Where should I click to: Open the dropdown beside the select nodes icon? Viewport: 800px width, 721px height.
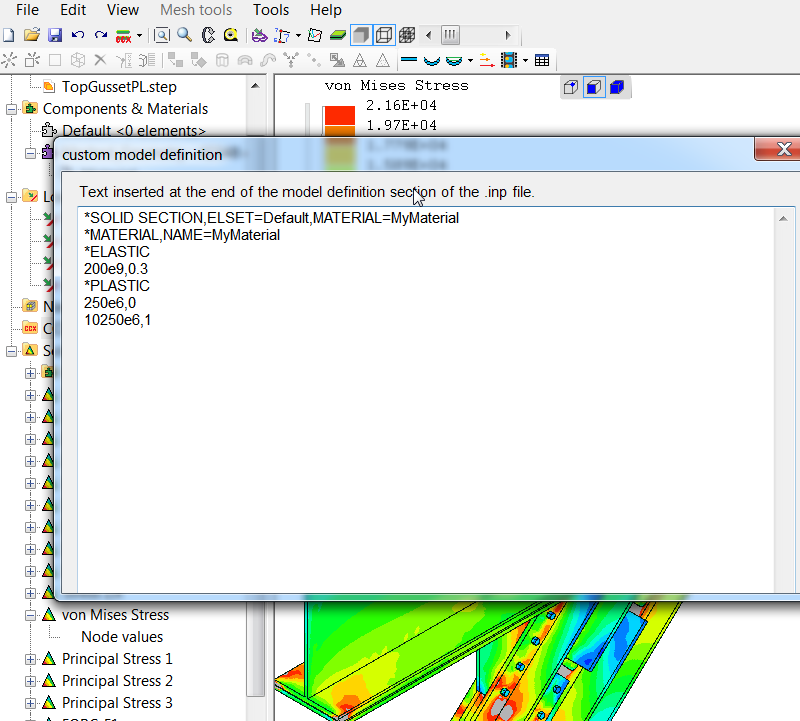pyautogui.click(x=298, y=36)
